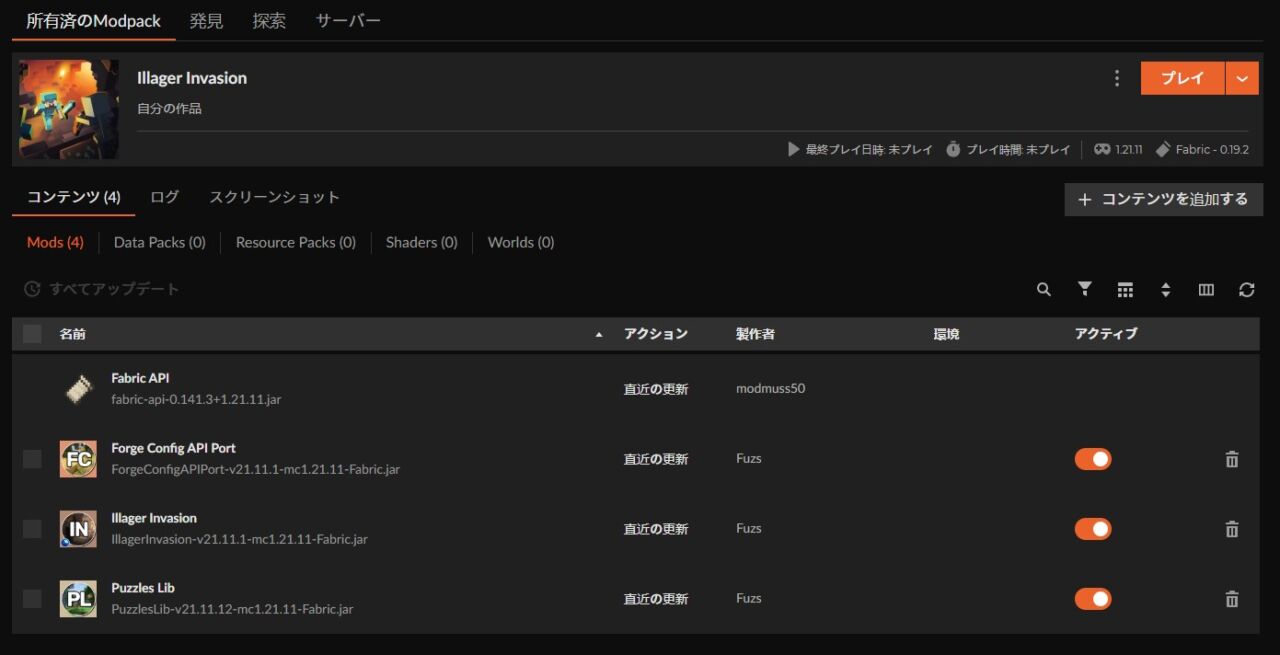Viewport: 1280px width, 655px height.
Task: Select the 所有済のModpack menu item
Action: point(92,20)
